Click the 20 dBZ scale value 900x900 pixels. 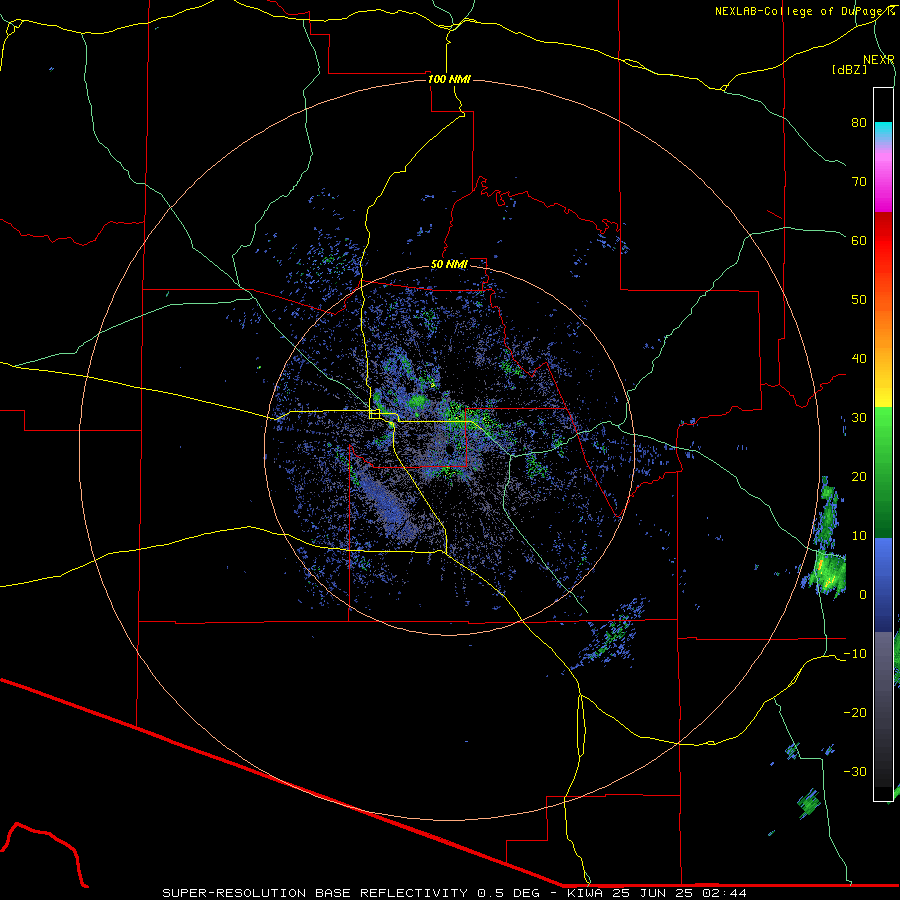point(859,476)
